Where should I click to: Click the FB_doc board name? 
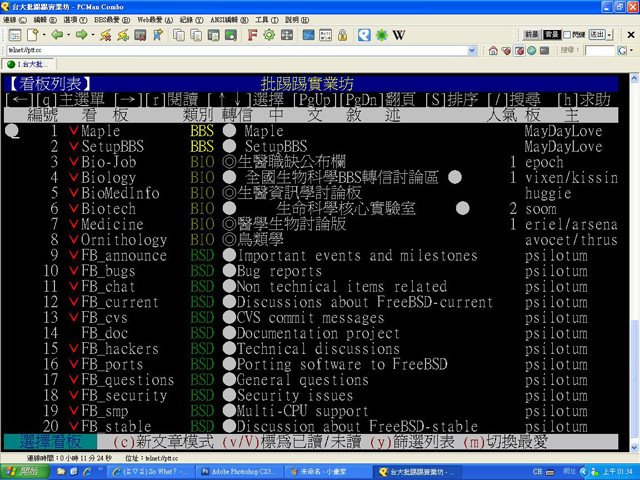(104, 333)
